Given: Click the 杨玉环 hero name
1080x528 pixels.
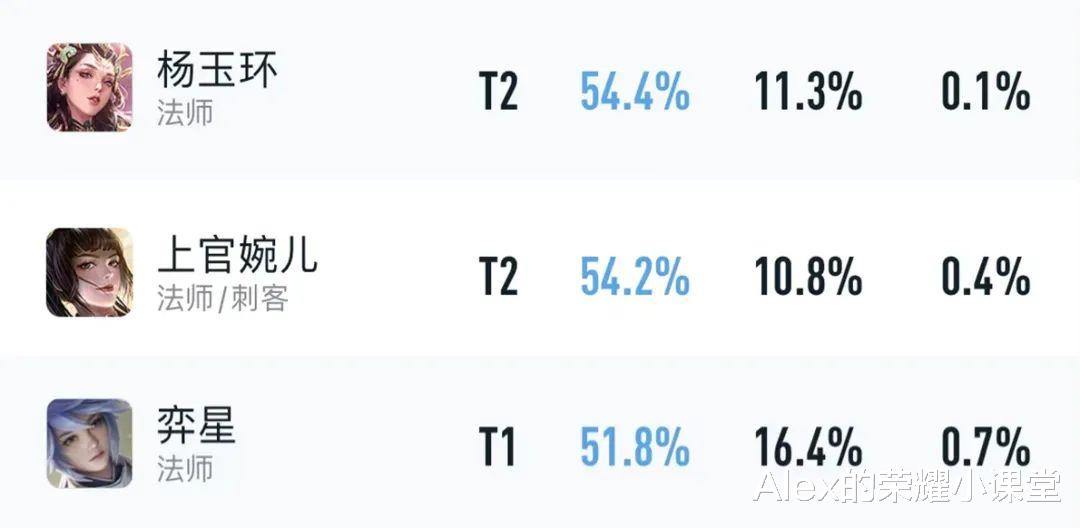Looking at the screenshot, I should click(x=217, y=71).
